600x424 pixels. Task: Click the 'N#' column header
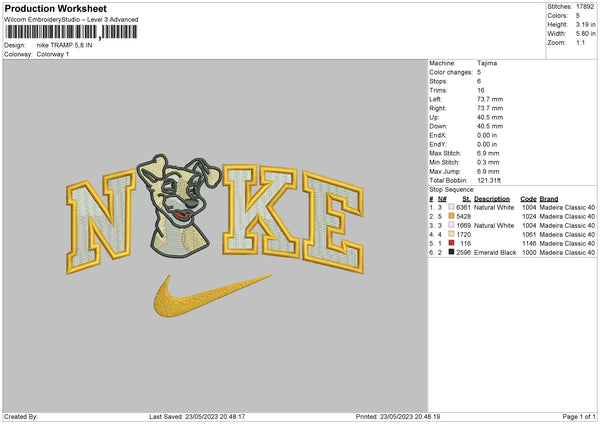click(442, 199)
